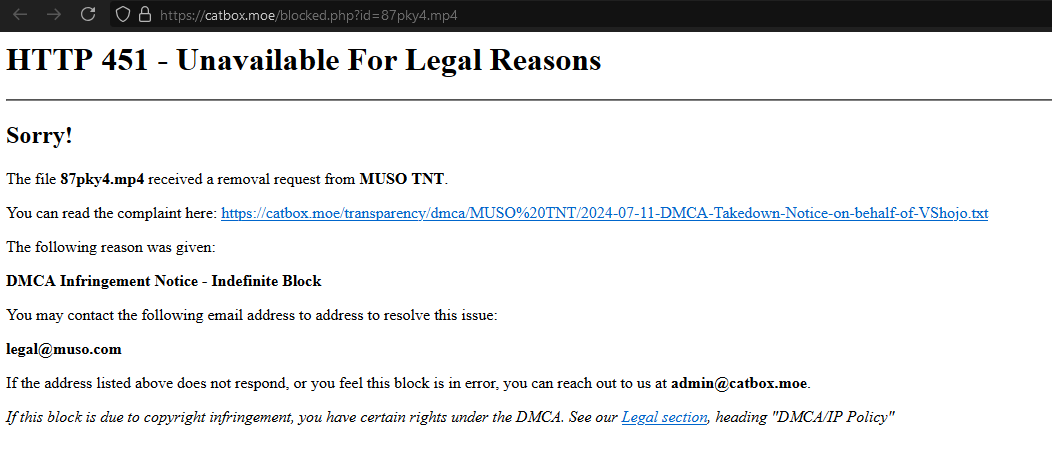View site security via the padlock icon
Screen dimensions: 1052x449
pyautogui.click(x=144, y=15)
